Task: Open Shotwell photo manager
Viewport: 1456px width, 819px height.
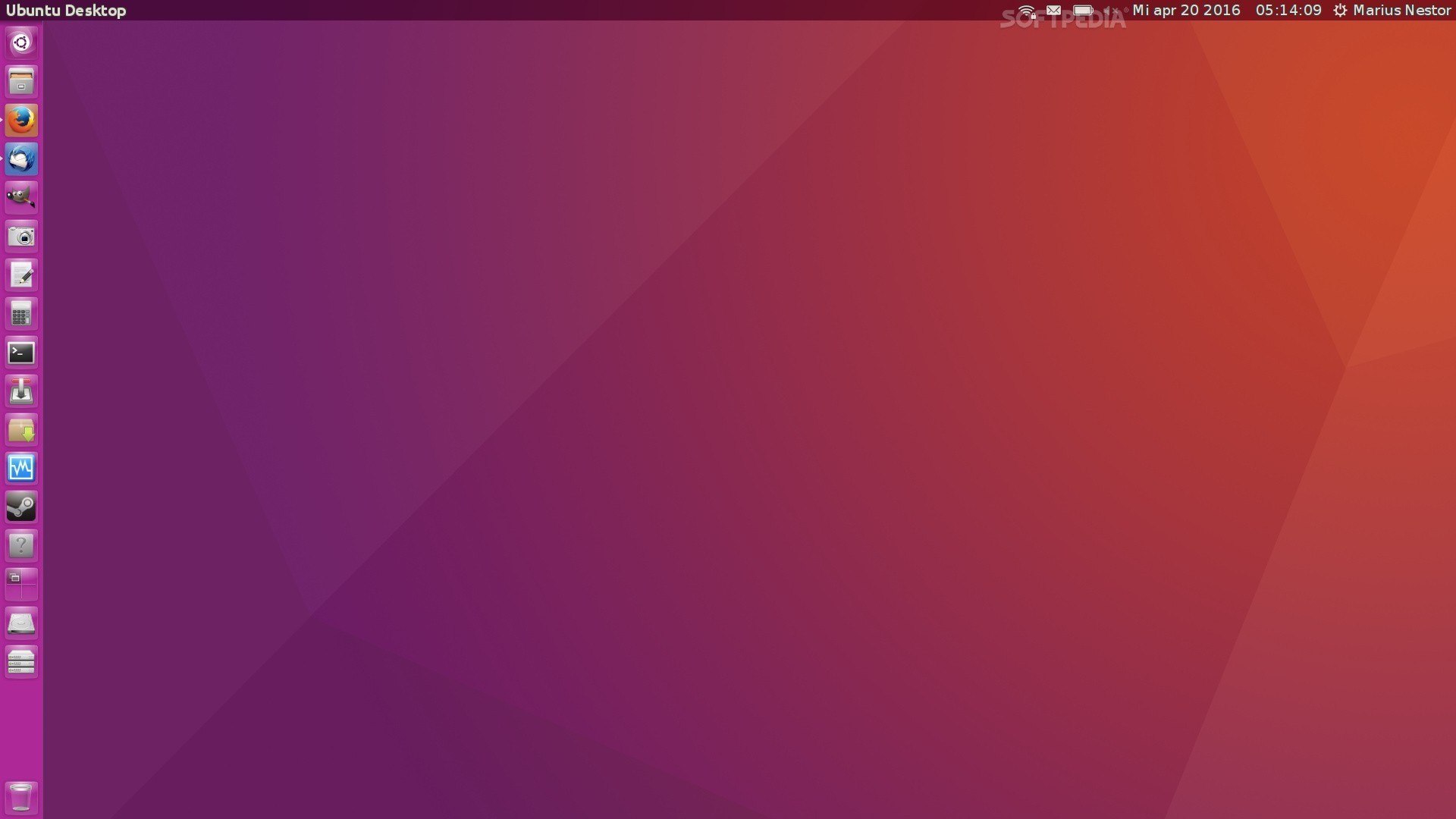Action: point(21,236)
